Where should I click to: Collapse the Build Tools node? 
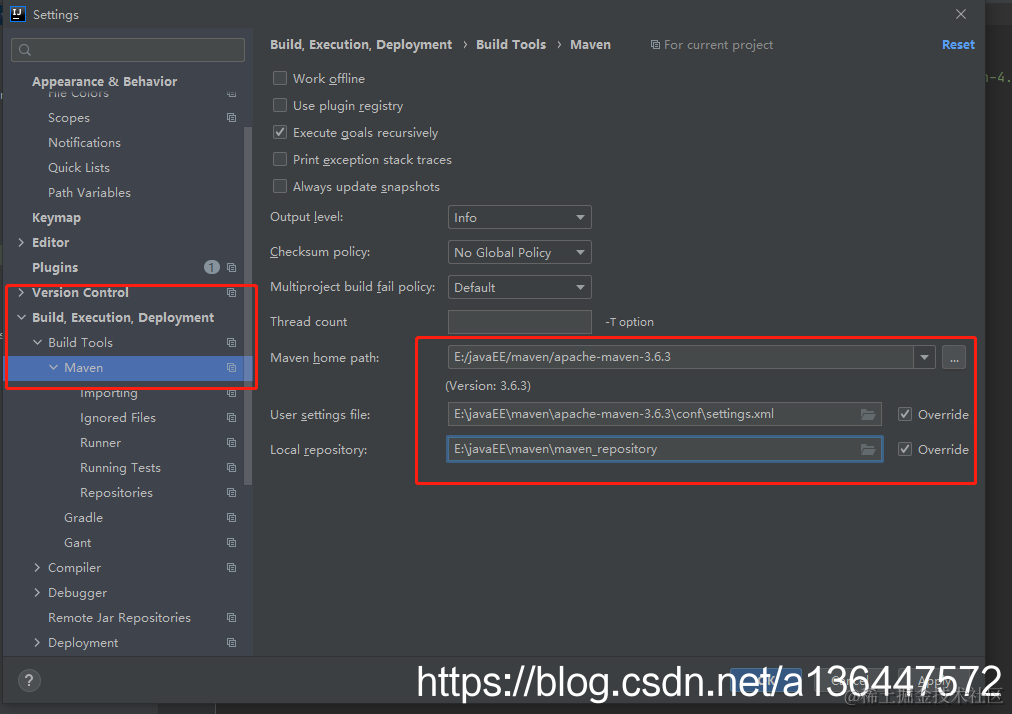(x=37, y=343)
